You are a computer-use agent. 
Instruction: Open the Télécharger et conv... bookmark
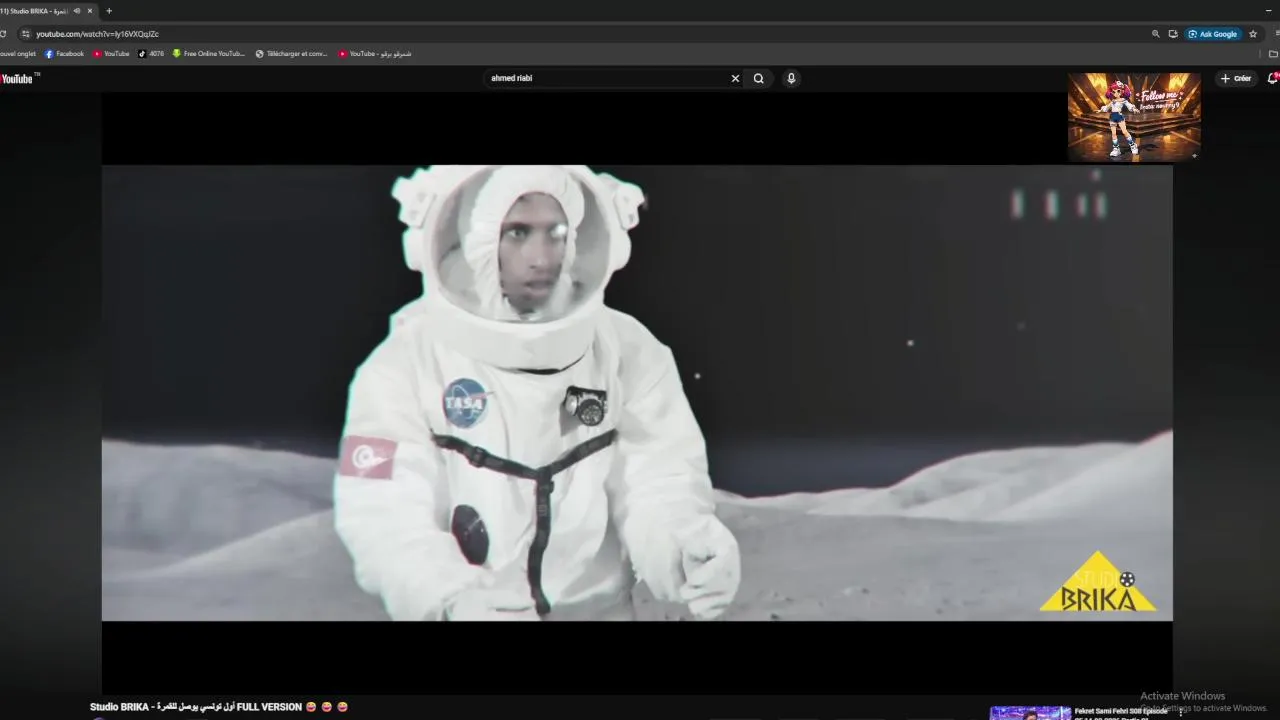click(291, 54)
